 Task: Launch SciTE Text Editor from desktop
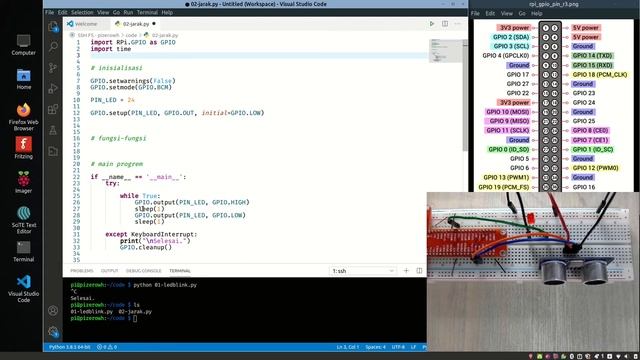tap(24, 220)
